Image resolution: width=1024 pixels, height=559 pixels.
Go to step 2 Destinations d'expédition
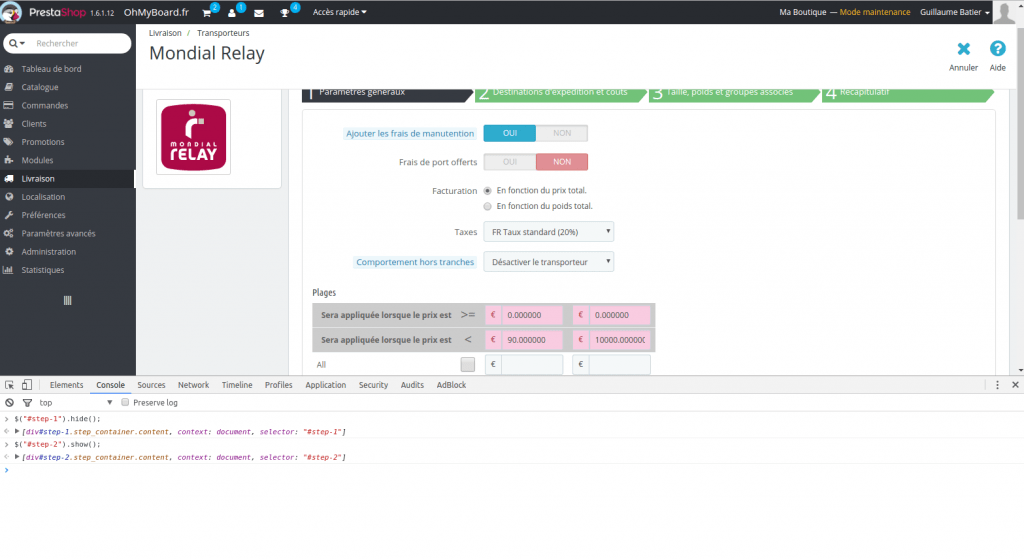(x=560, y=95)
